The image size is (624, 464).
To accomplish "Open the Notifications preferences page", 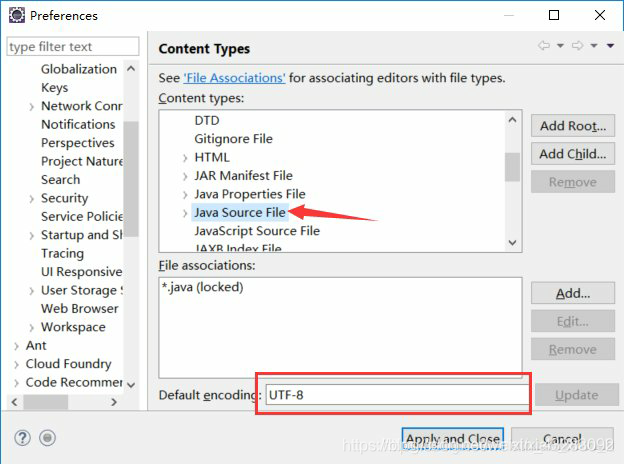I will coord(78,125).
